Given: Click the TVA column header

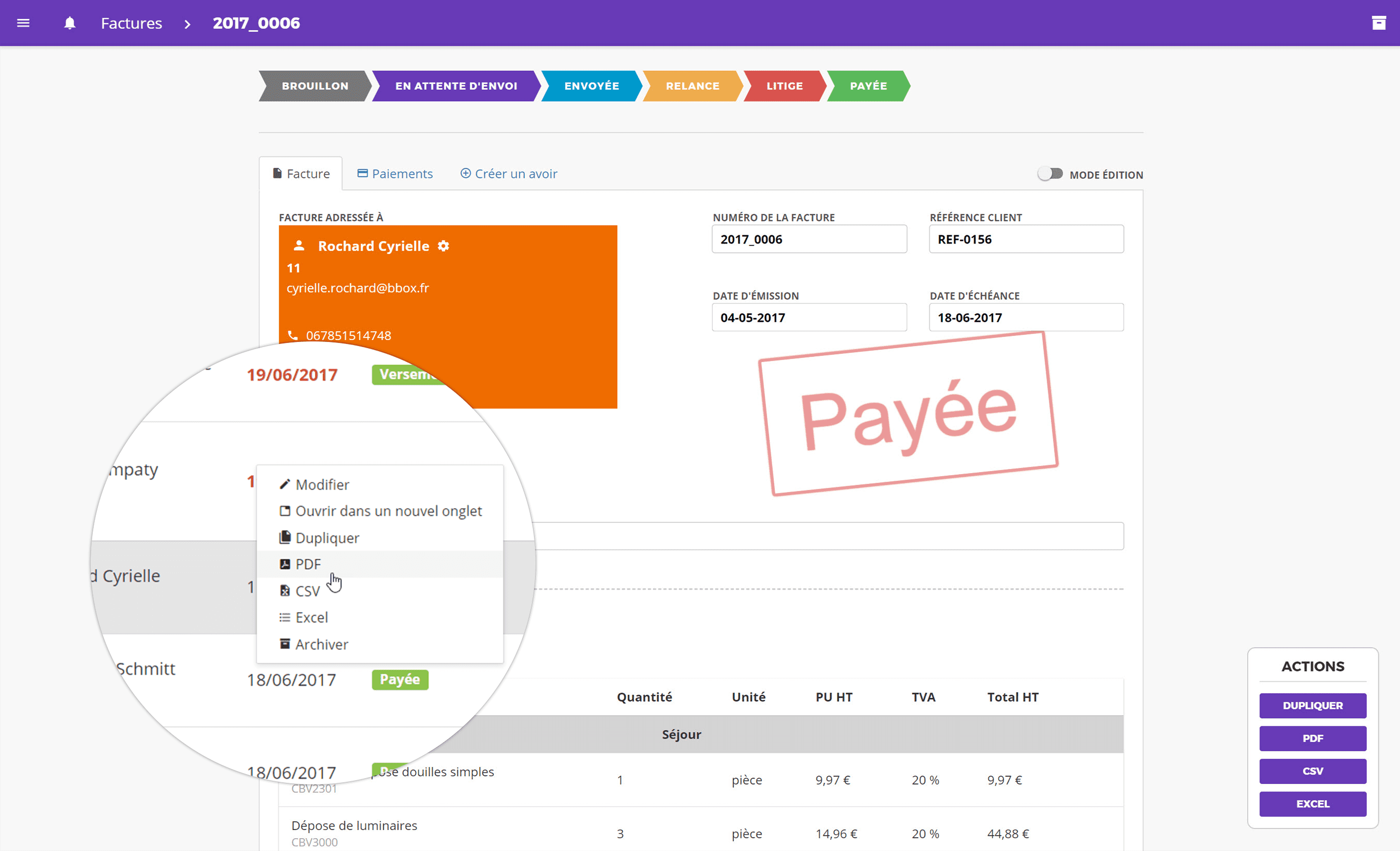Looking at the screenshot, I should (923, 697).
